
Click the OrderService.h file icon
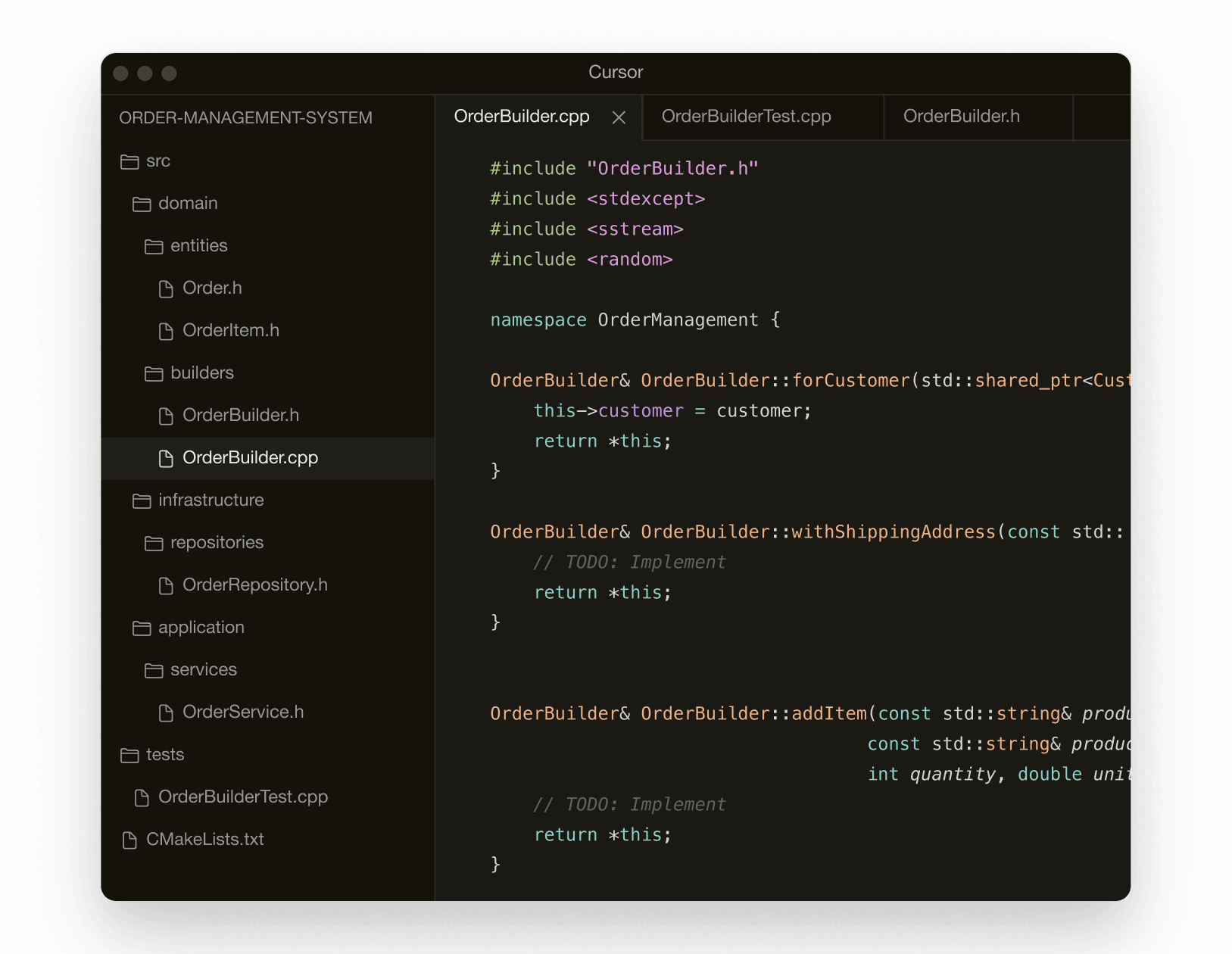click(166, 712)
